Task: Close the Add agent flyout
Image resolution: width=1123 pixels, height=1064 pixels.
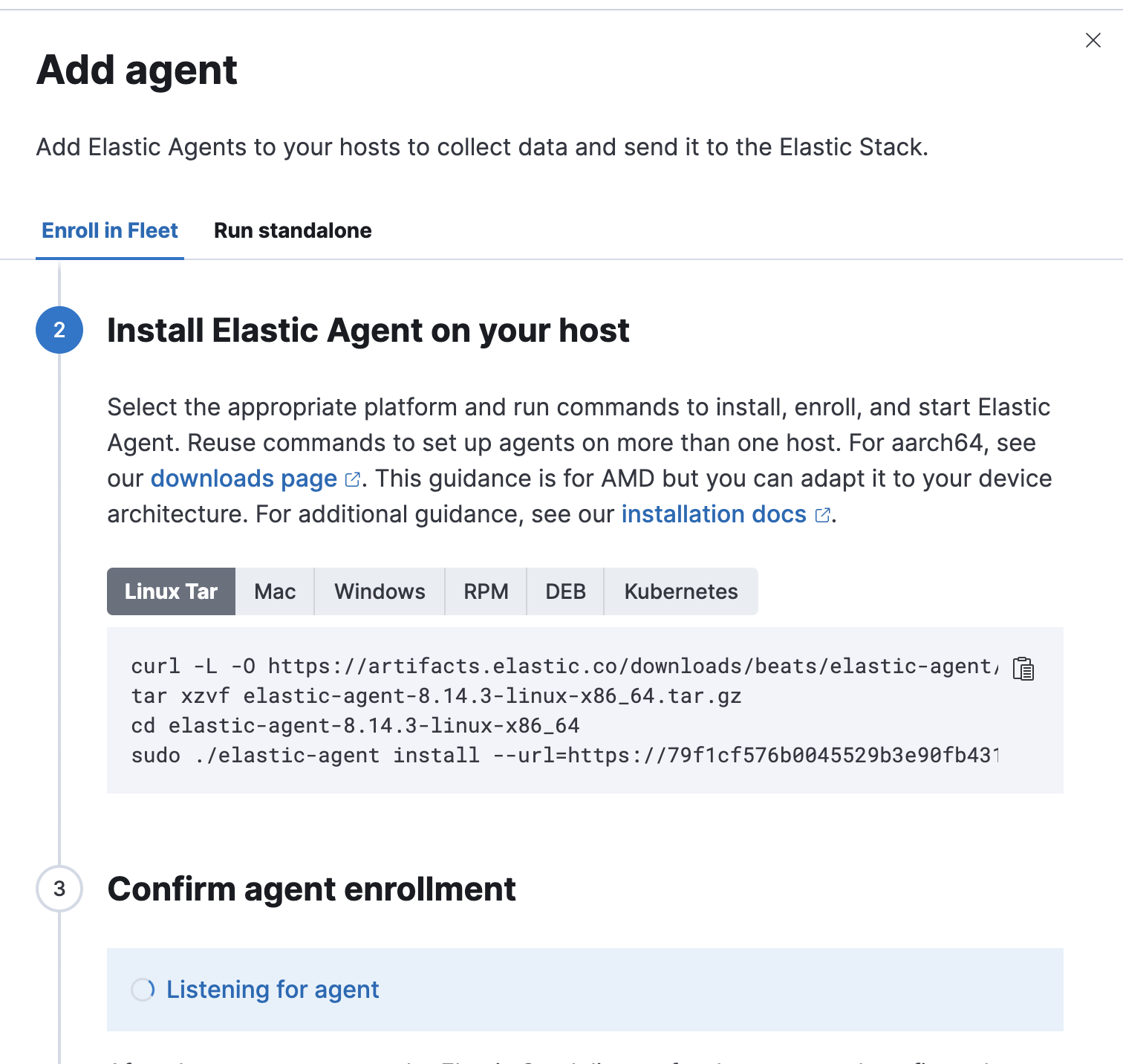Action: pyautogui.click(x=1093, y=40)
